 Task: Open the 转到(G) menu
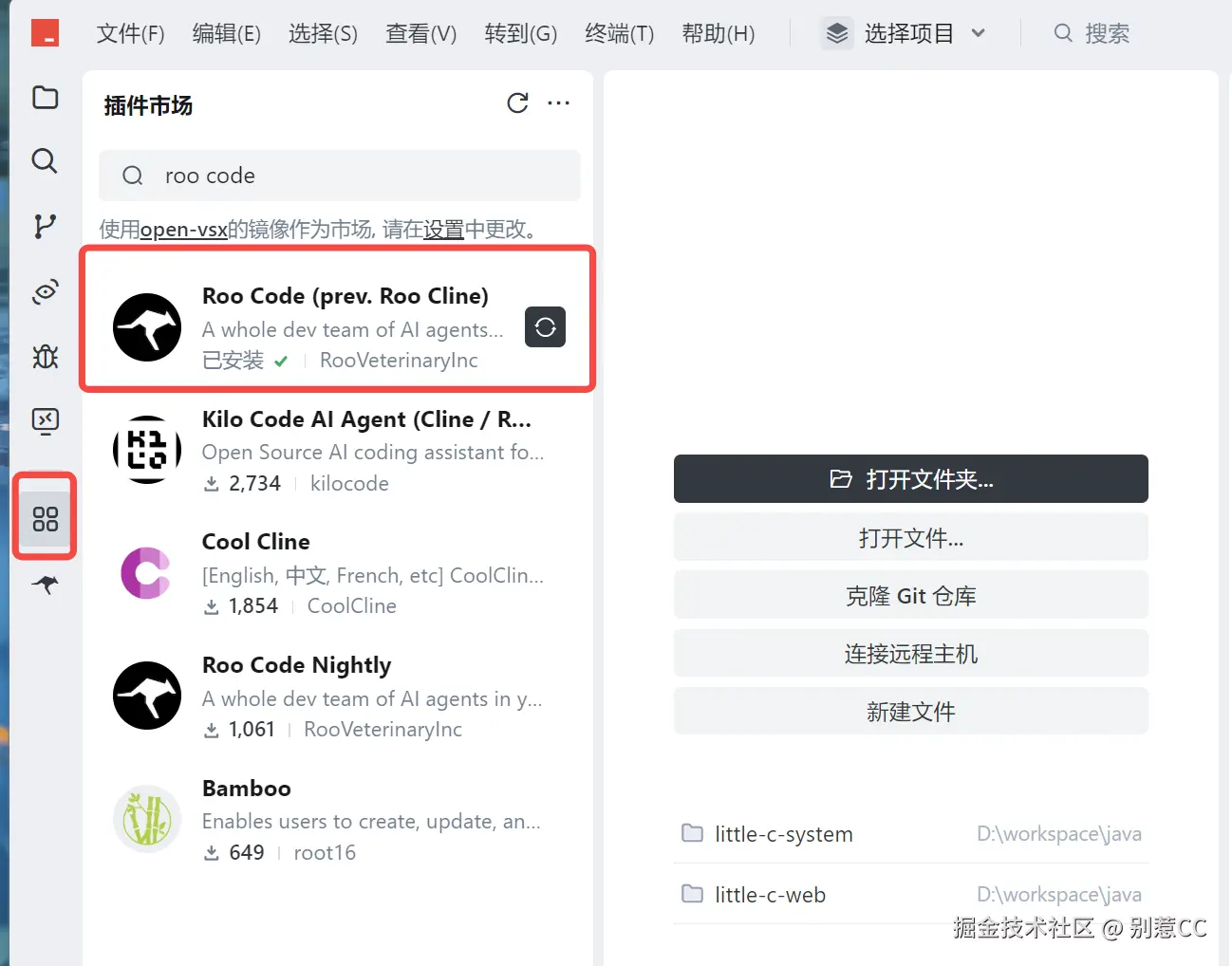[x=521, y=34]
